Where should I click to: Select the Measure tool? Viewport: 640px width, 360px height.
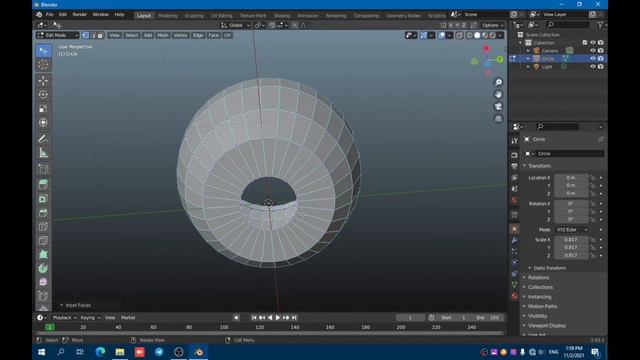[43, 153]
